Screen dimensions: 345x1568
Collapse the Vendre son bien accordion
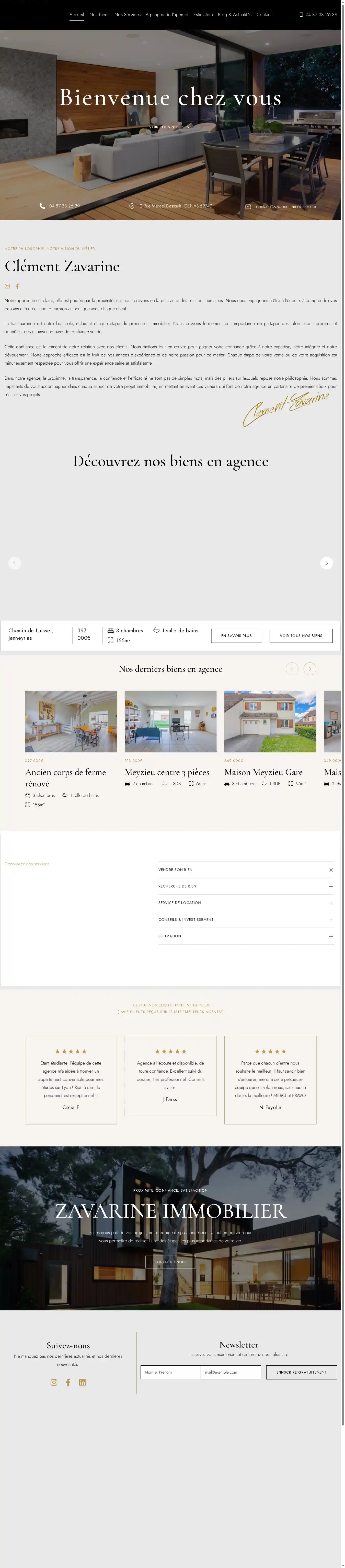(330, 870)
